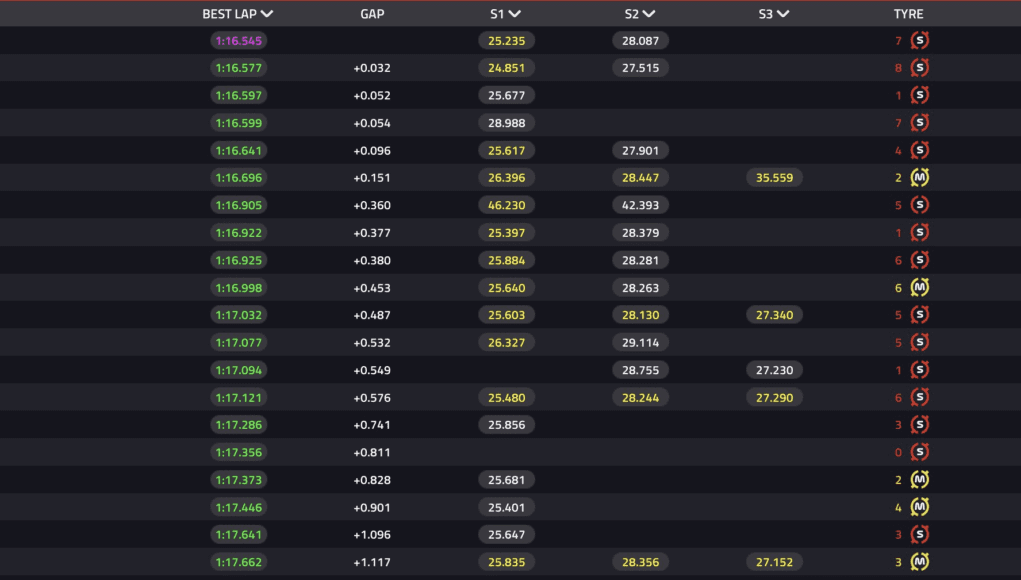Click the 35.559 S3 sector time
Screen dimensions: 1021x580
774,178
